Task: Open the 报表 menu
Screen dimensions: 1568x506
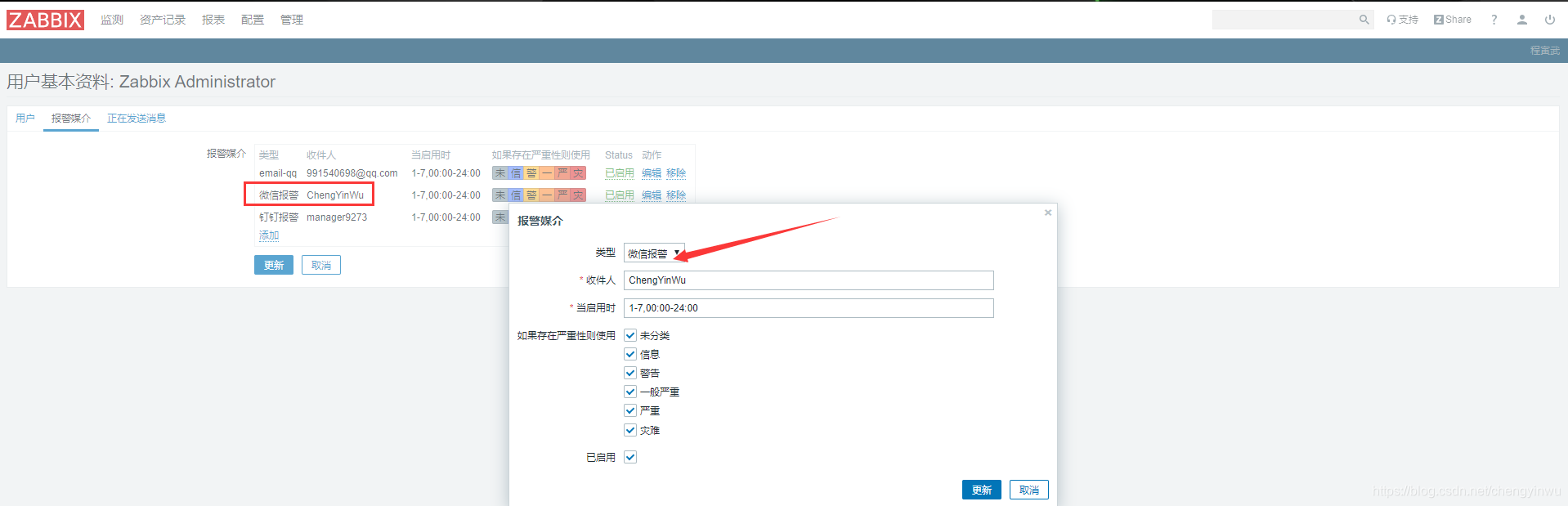Action: point(213,20)
